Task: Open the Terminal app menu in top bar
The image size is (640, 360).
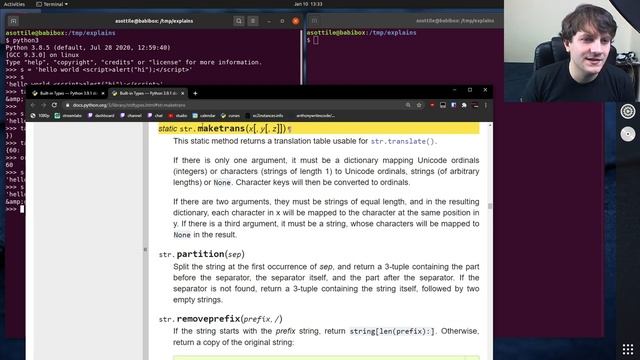Action: pyautogui.click(x=52, y=4)
